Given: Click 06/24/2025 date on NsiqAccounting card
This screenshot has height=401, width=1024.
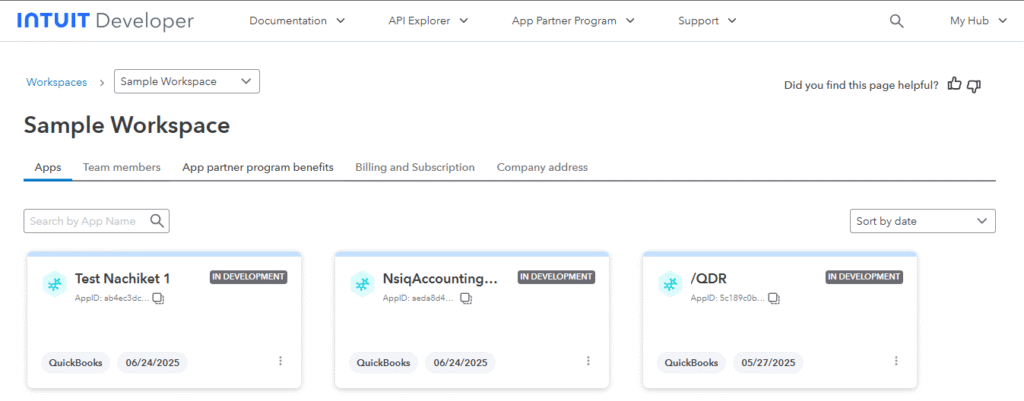Looking at the screenshot, I should coord(460,362).
